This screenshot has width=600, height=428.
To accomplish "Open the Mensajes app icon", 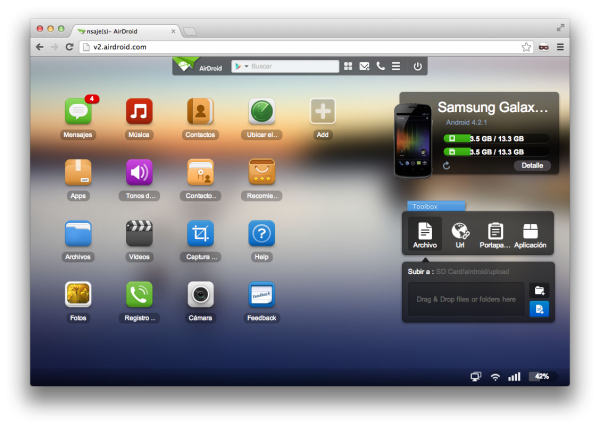I will click(x=78, y=111).
